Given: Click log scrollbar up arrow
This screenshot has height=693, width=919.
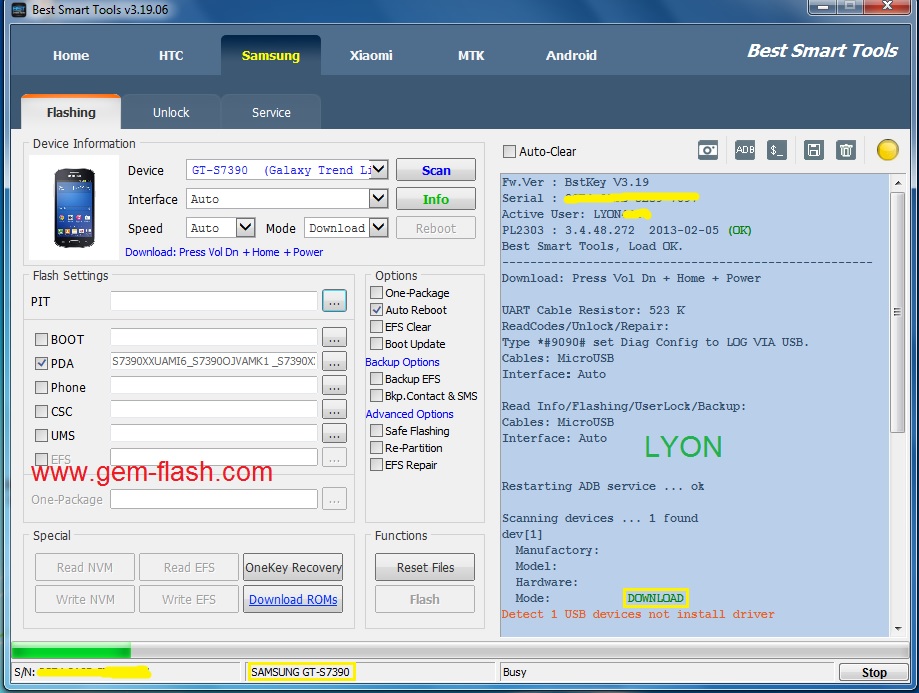Looking at the screenshot, I should coord(897,183).
